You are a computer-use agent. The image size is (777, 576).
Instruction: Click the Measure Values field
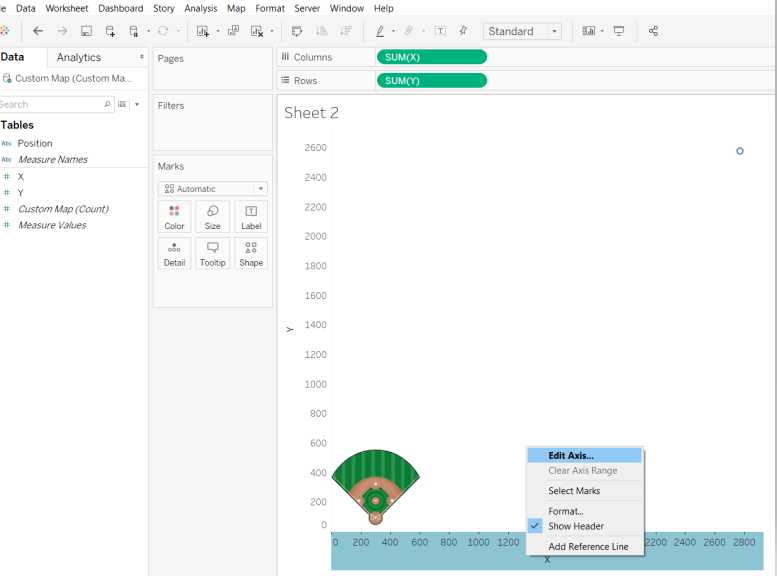click(52, 225)
